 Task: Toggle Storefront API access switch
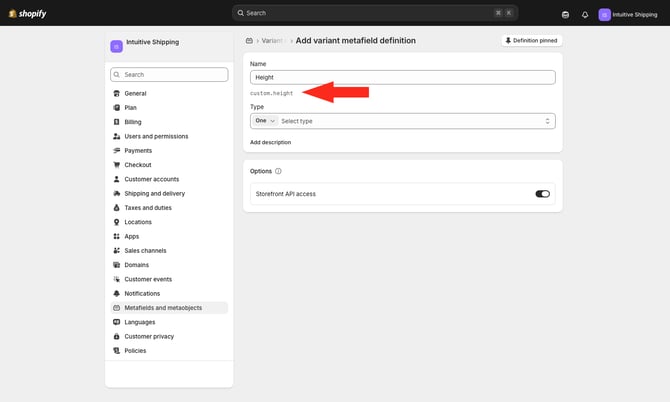tap(542, 194)
